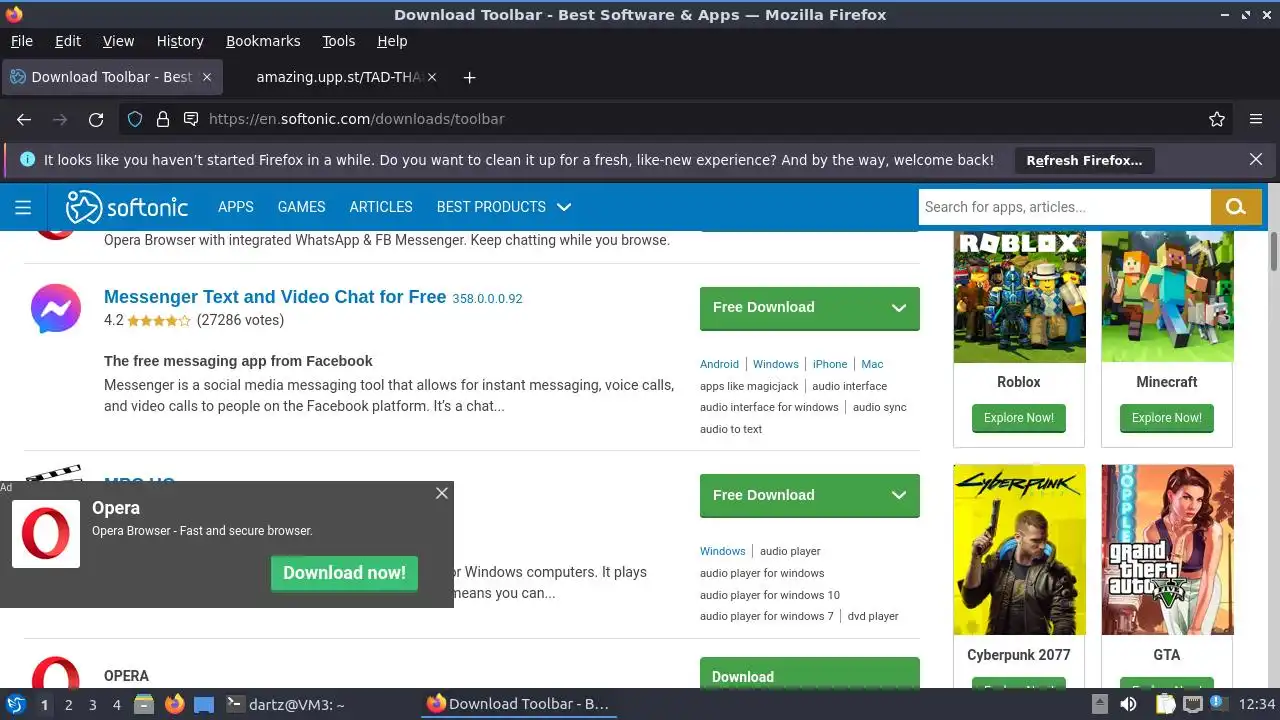Expand the Messenger Free Download dropdown arrow
1280x720 pixels.
coord(898,308)
